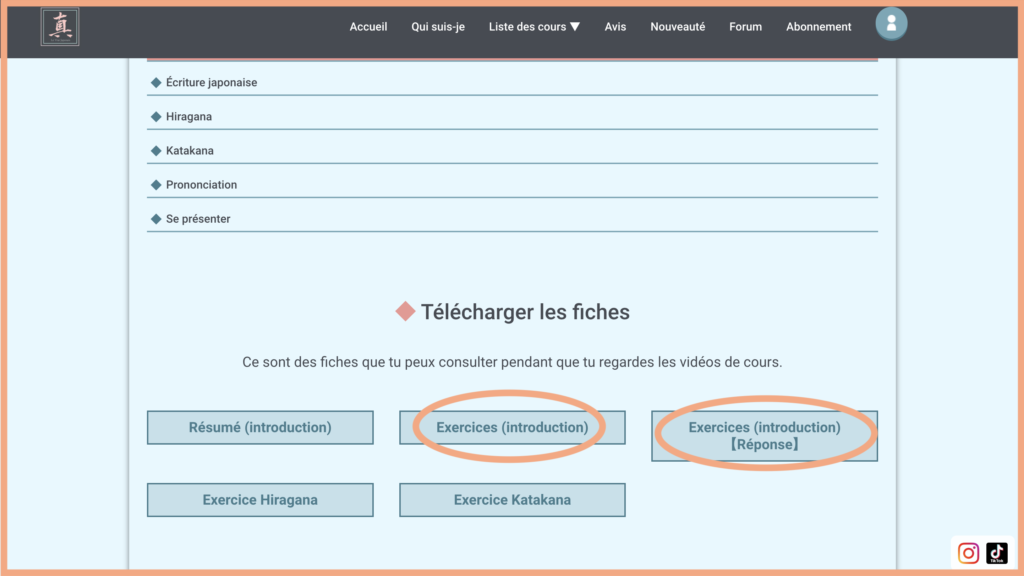Download the Résumé (introduction) sheet

(260, 428)
